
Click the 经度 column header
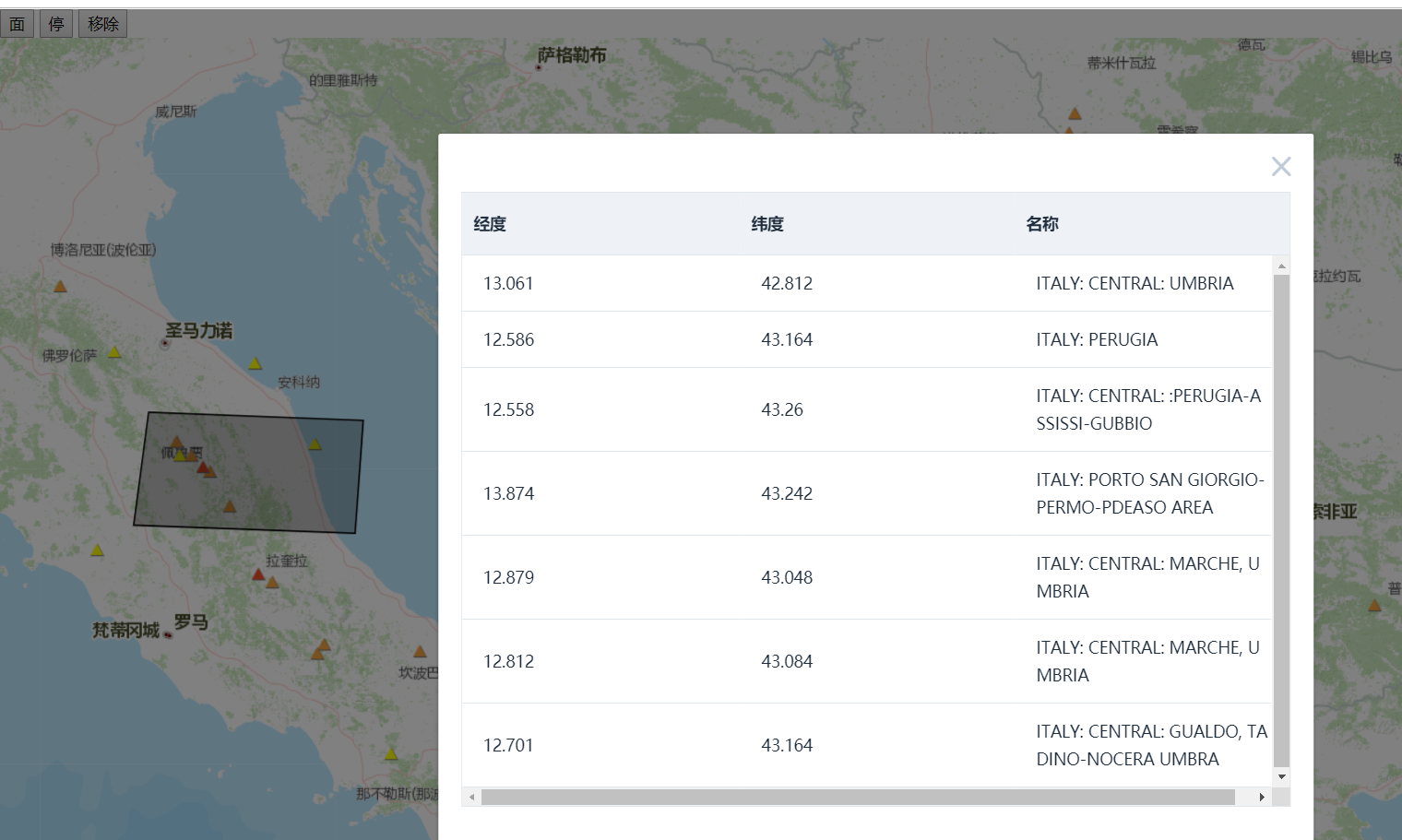click(490, 223)
